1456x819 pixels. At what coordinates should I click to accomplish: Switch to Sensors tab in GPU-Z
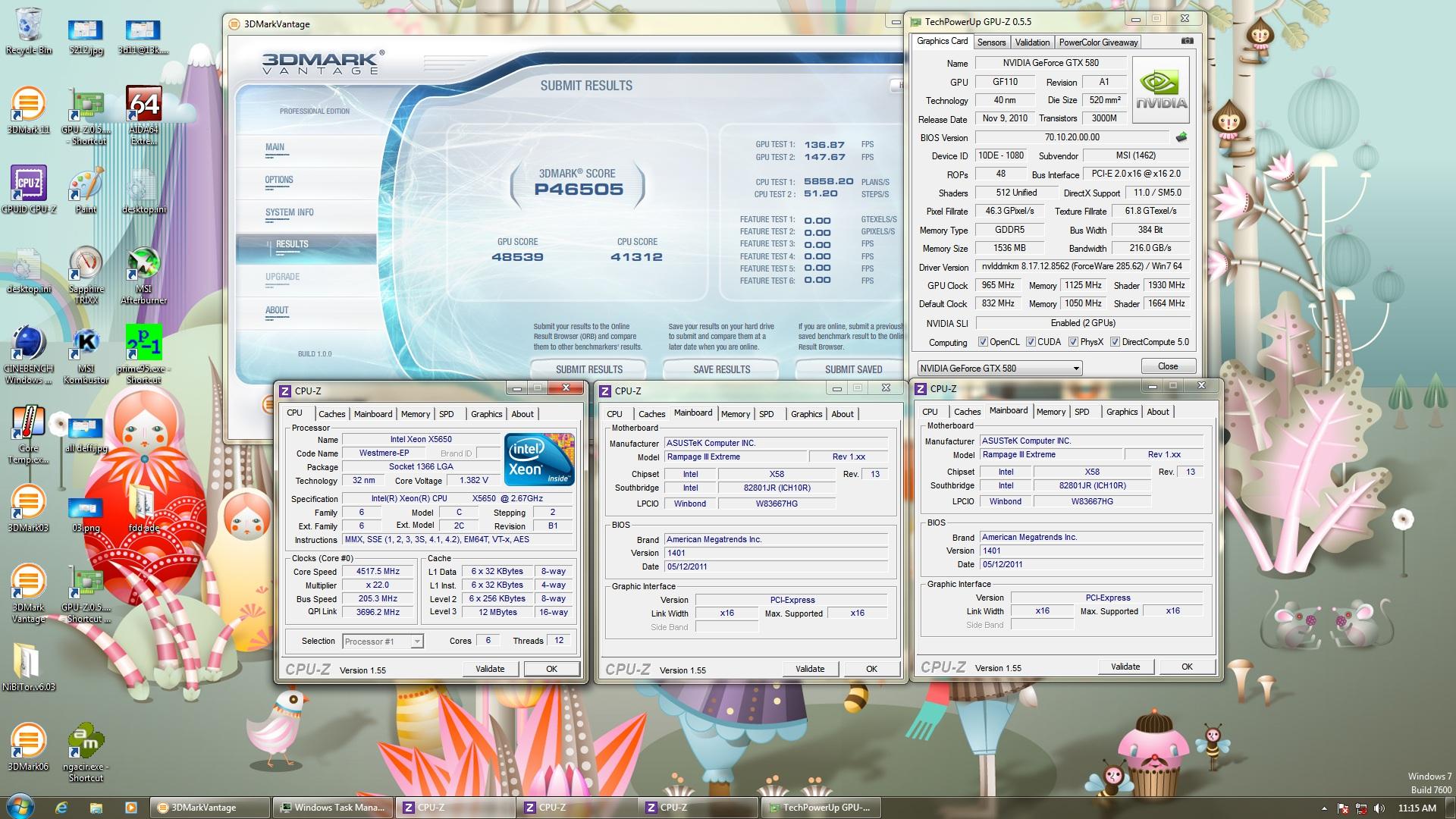pos(991,42)
